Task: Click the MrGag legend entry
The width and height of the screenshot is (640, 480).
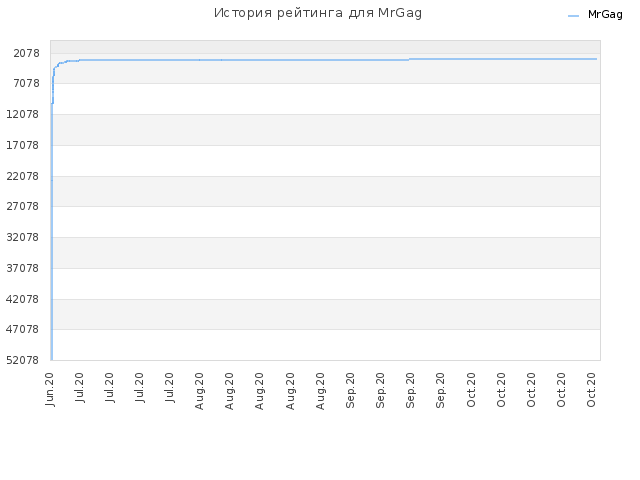Action: [596, 15]
